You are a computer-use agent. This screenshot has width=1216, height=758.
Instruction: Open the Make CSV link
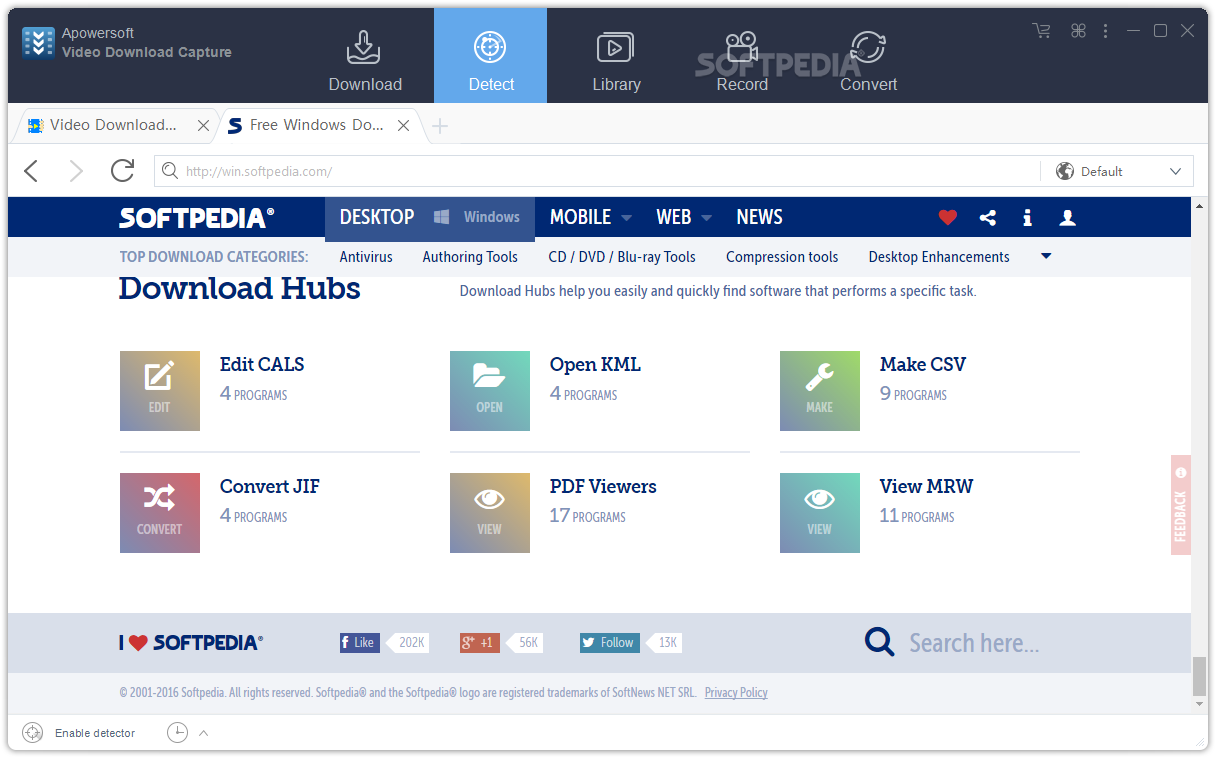point(923,365)
